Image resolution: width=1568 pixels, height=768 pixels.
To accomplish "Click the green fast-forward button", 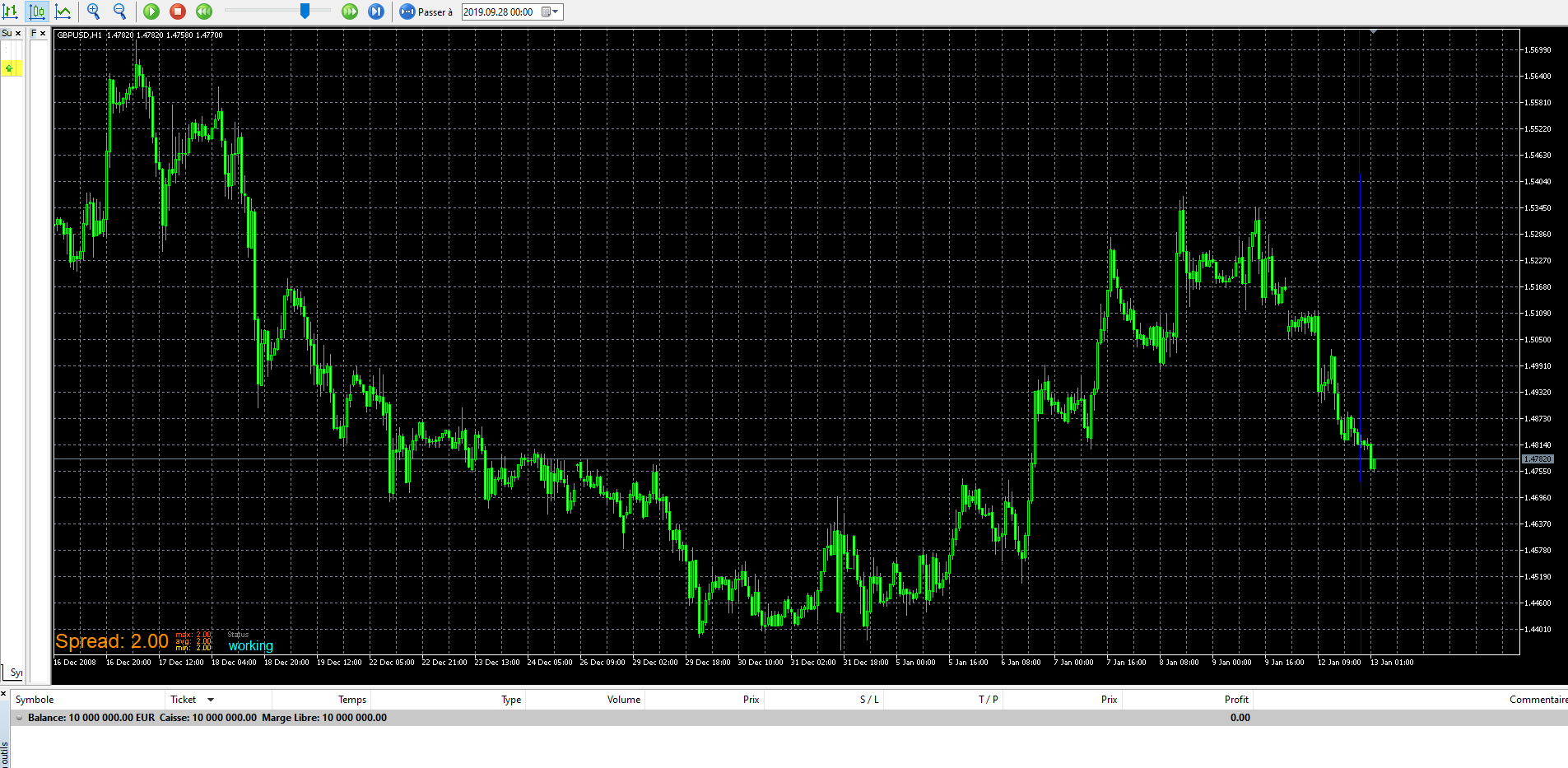I will coord(350,12).
